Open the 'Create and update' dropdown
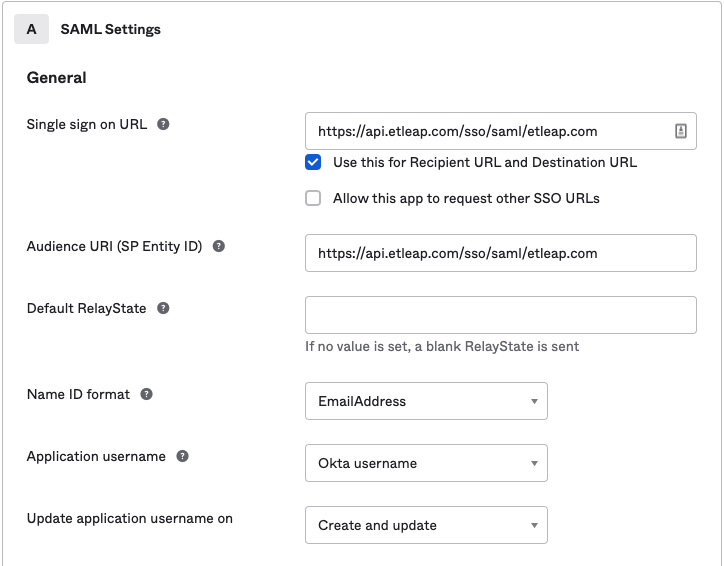Screen dimensions: 724x566 tap(426, 525)
